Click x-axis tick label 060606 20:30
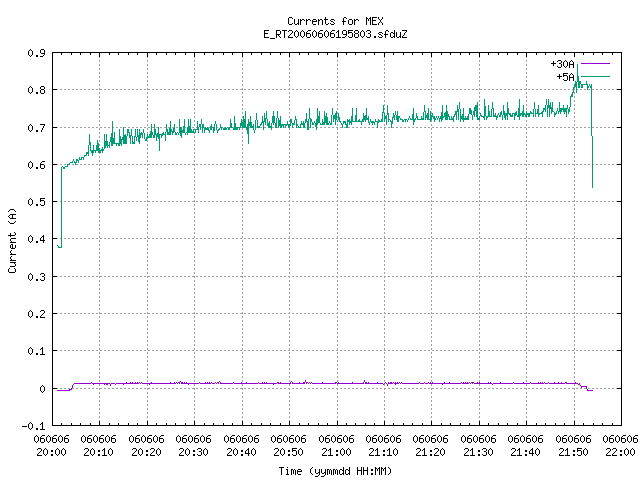This screenshot has height=480, width=640. click(x=193, y=446)
